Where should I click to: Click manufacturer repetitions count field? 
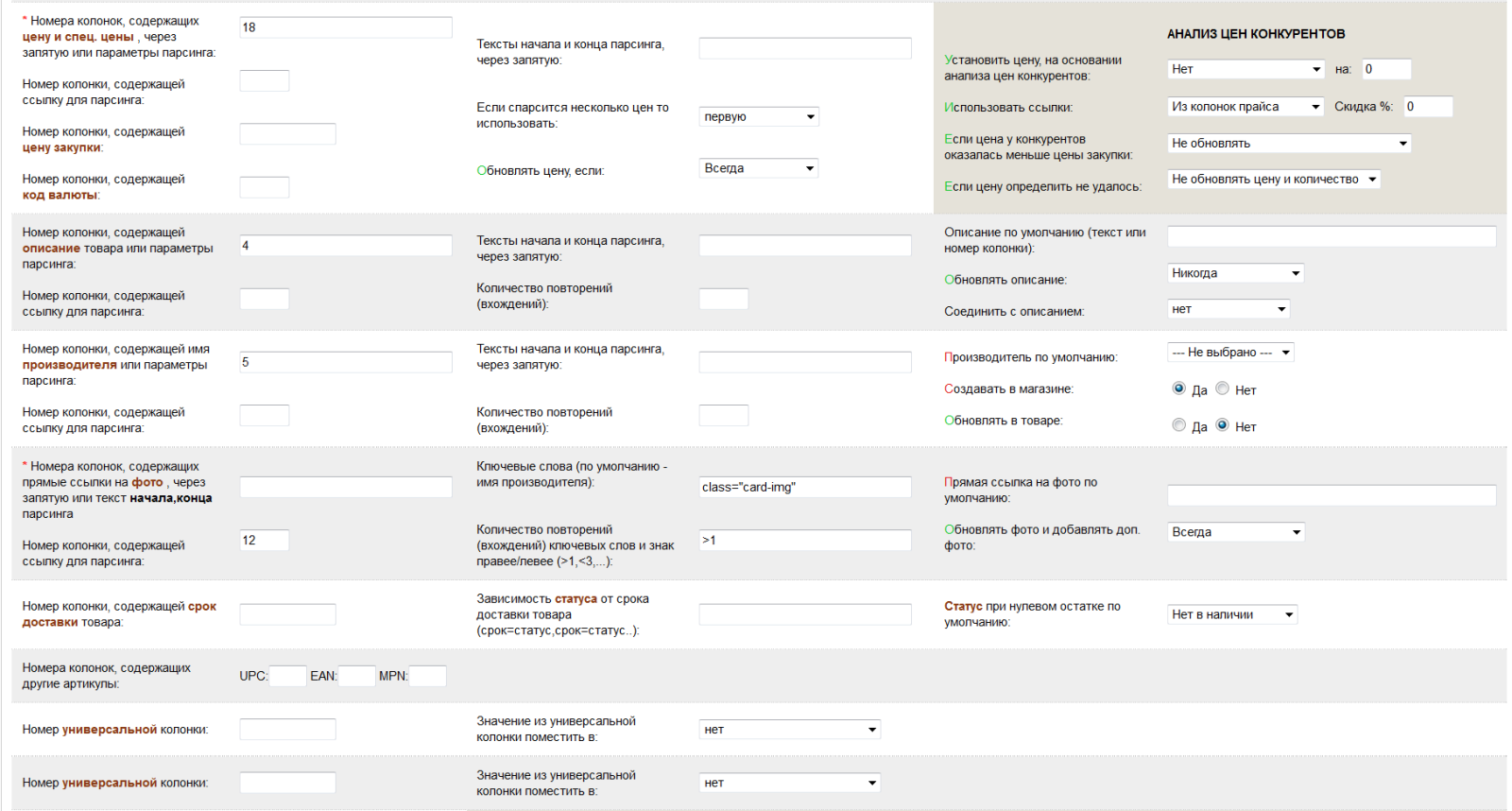[724, 415]
